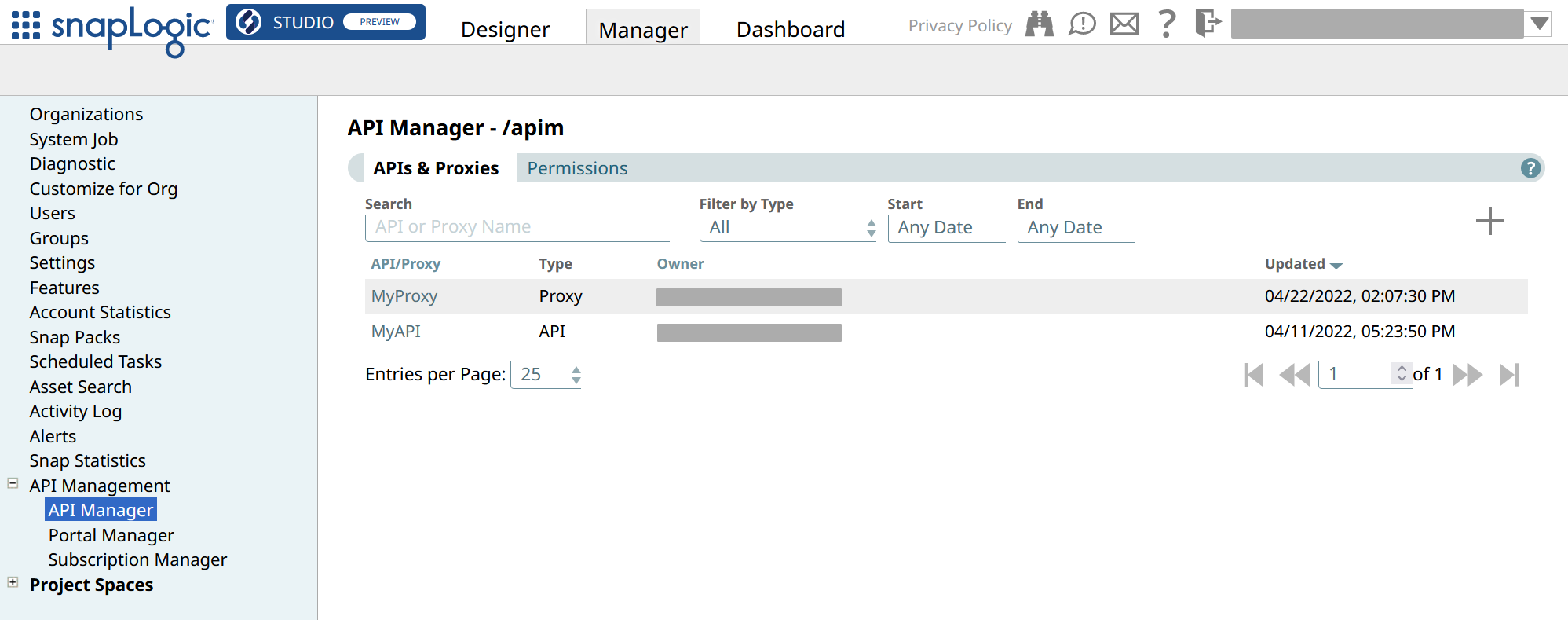Click the 04/11/2022 updated timestamp cell
Viewport: 1568px width, 620px height.
(1360, 332)
